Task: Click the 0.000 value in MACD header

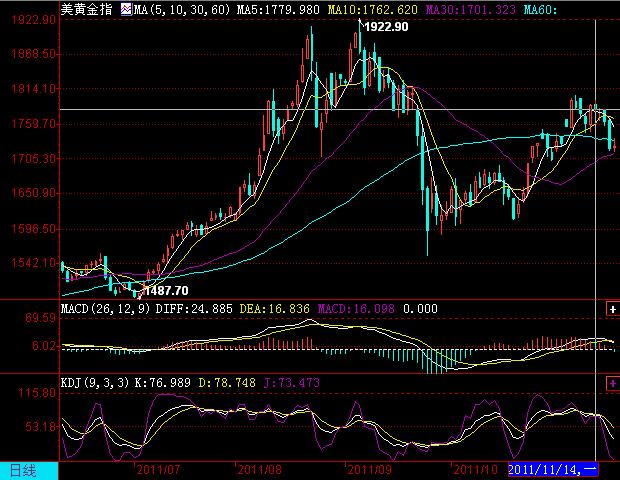Action: (x=420, y=308)
